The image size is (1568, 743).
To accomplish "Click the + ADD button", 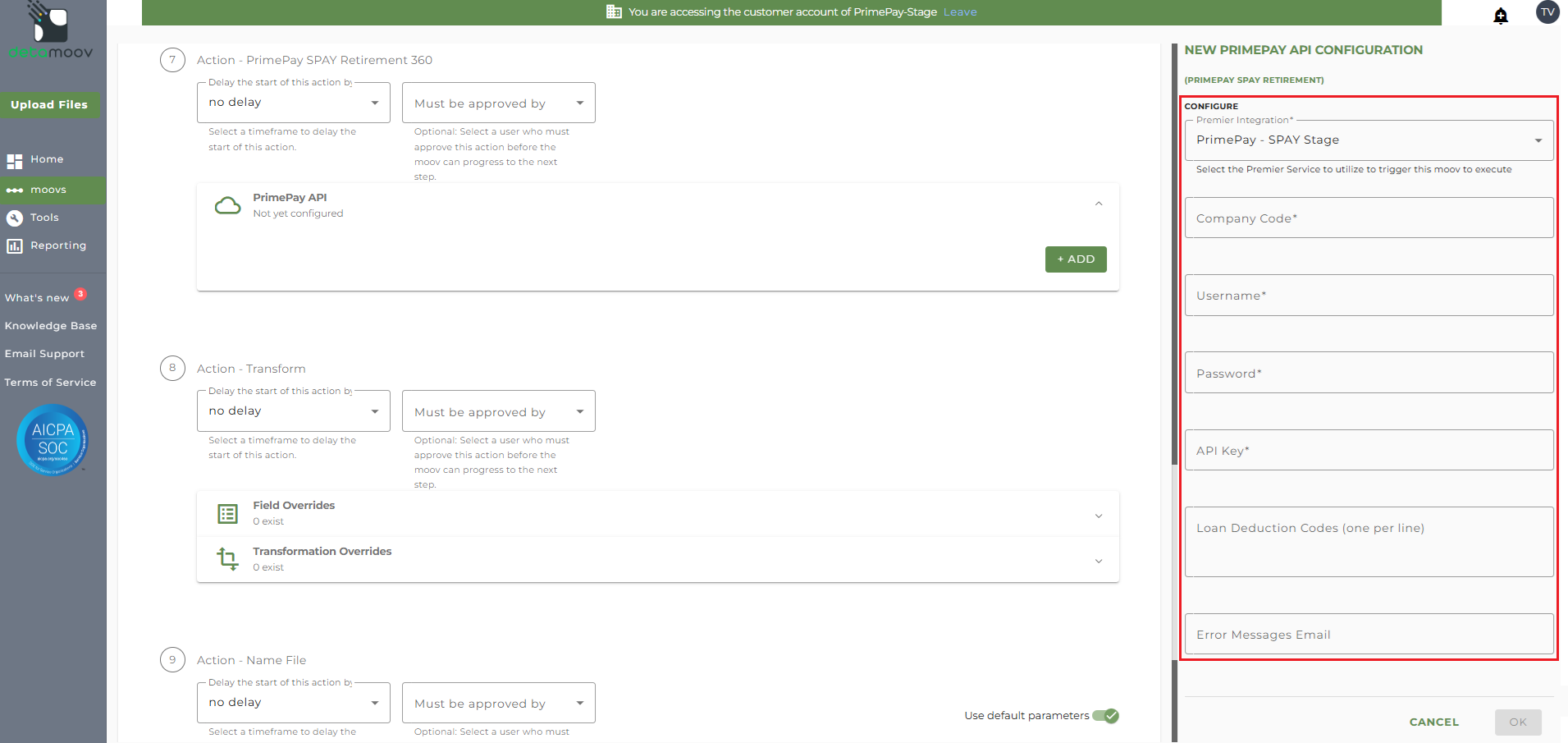I will 1076,259.
